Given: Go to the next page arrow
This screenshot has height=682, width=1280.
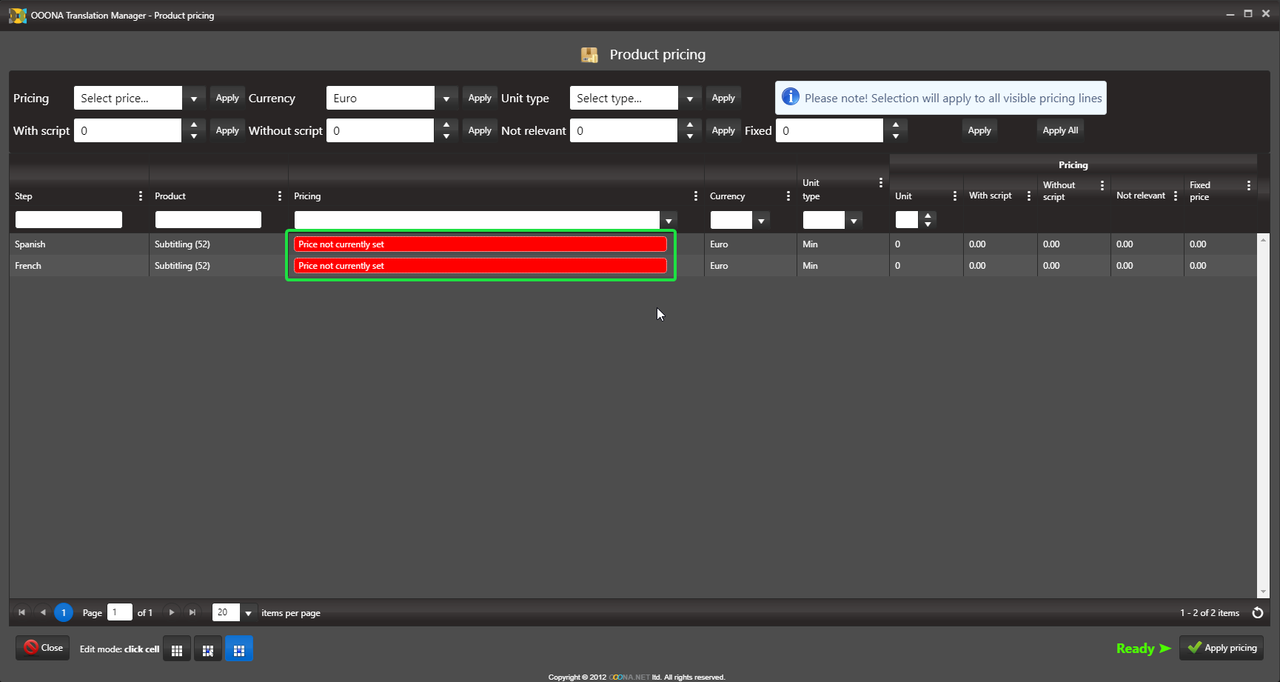Looking at the screenshot, I should click(172, 612).
